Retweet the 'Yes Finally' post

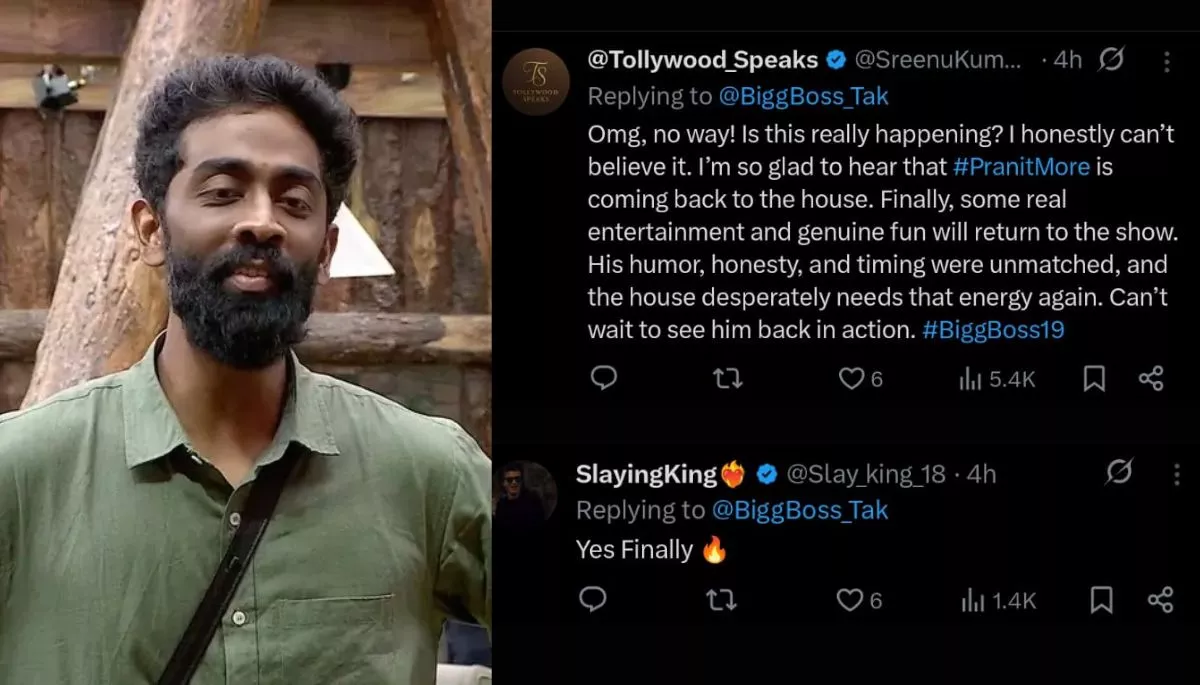(720, 599)
